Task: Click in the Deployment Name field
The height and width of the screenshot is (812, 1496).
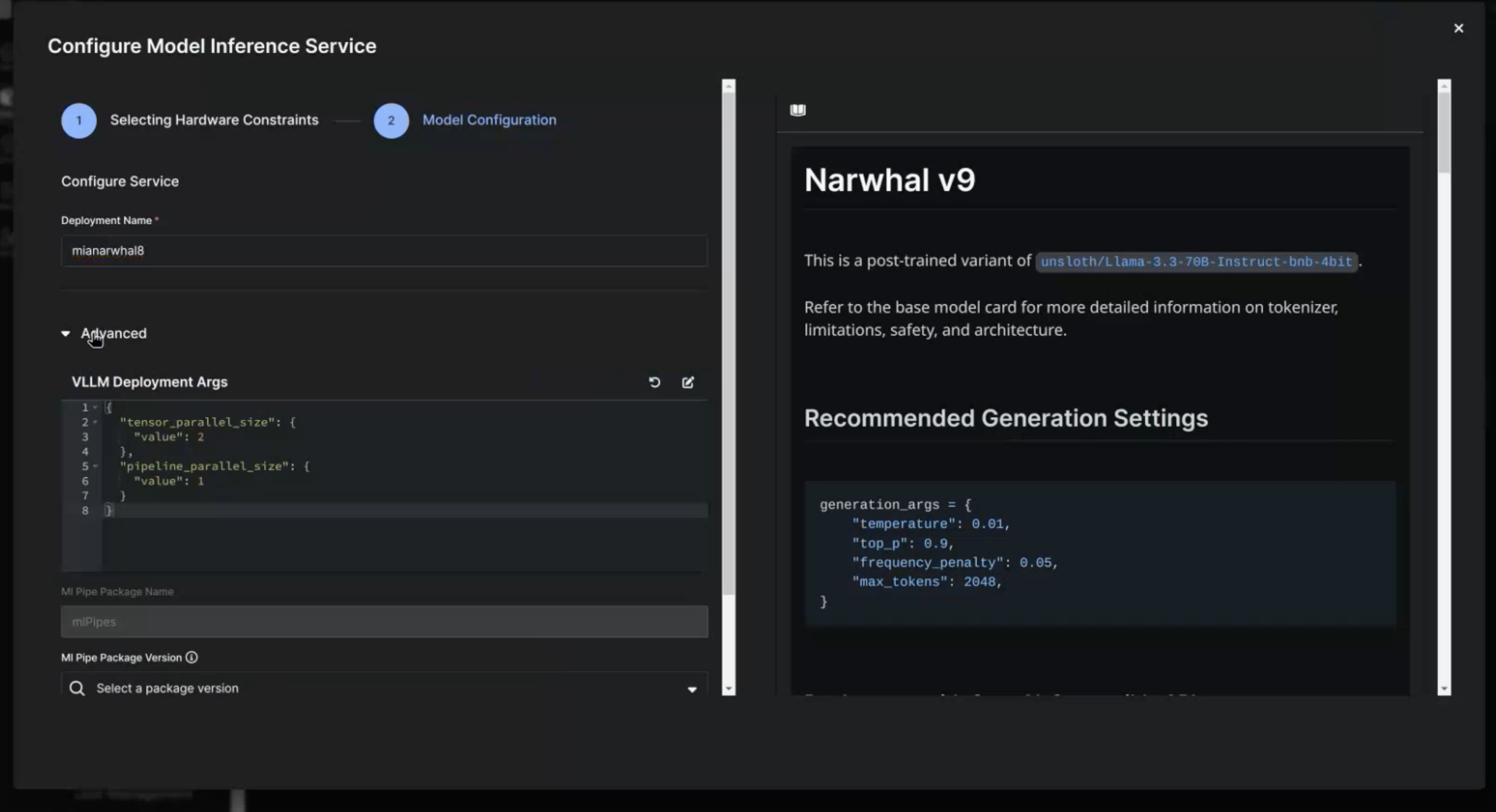Action: 384,251
